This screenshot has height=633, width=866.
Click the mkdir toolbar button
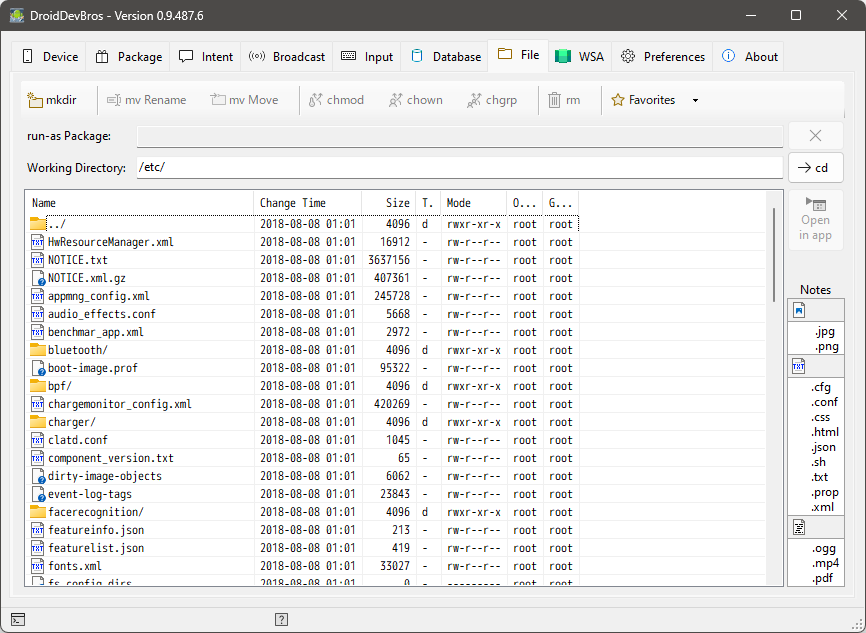(52, 100)
